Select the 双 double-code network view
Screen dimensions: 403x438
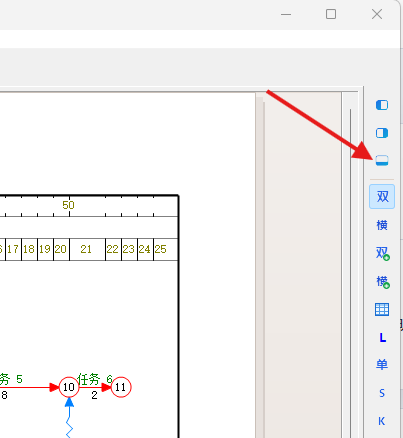pyautogui.click(x=382, y=197)
